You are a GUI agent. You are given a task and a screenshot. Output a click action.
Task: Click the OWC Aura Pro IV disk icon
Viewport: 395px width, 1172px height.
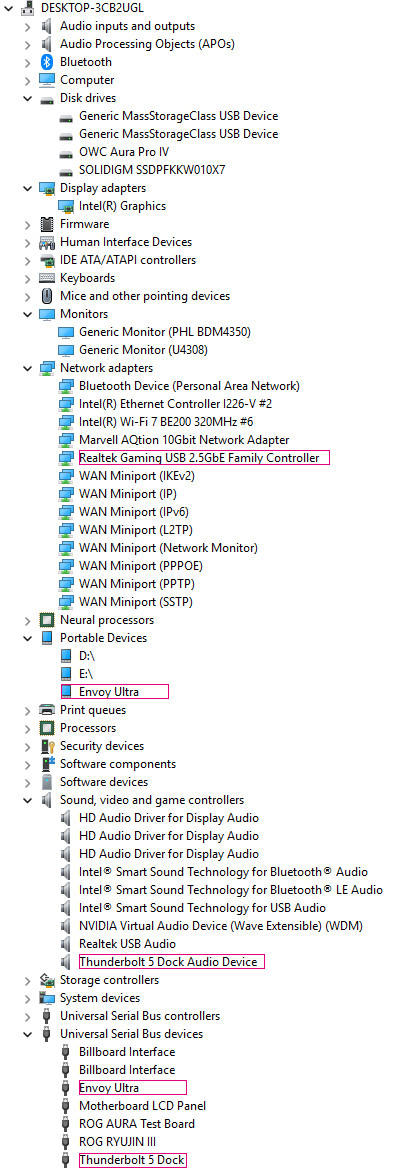(66, 152)
